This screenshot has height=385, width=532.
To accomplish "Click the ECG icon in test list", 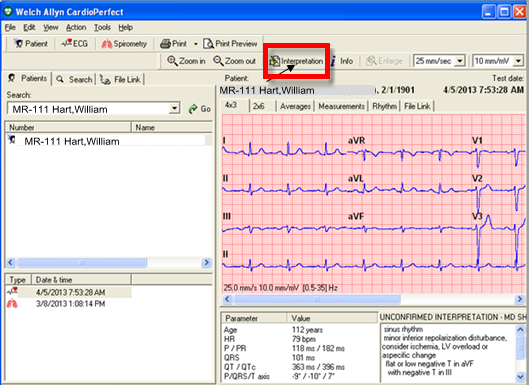I will (12, 291).
